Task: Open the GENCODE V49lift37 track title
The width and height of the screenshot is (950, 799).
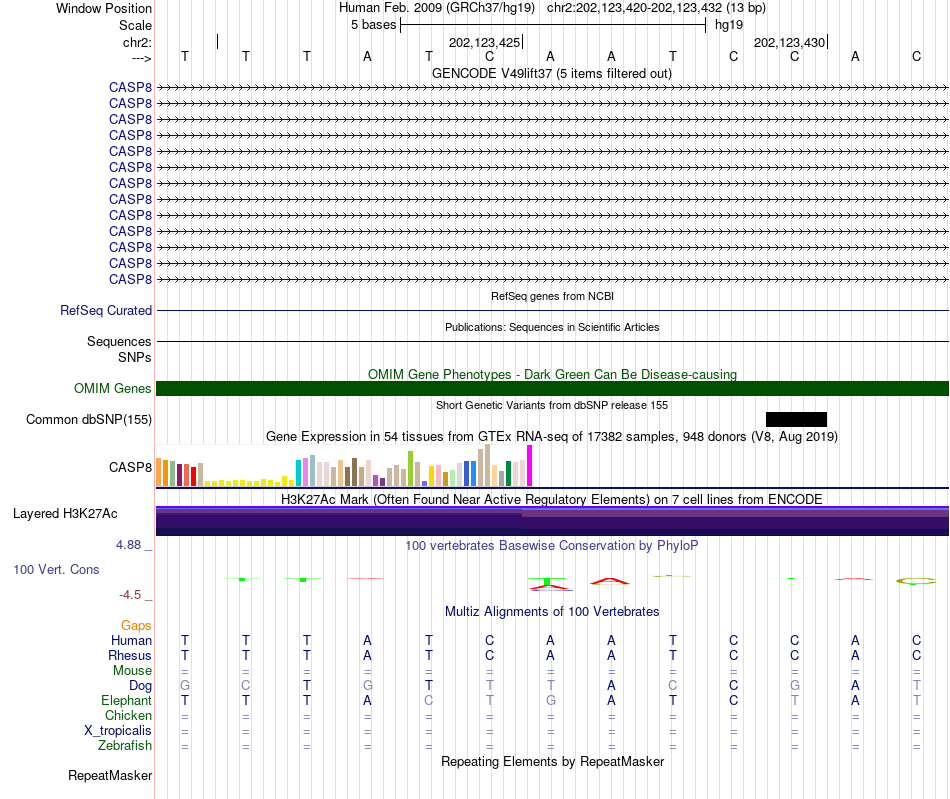Action: tap(551, 73)
